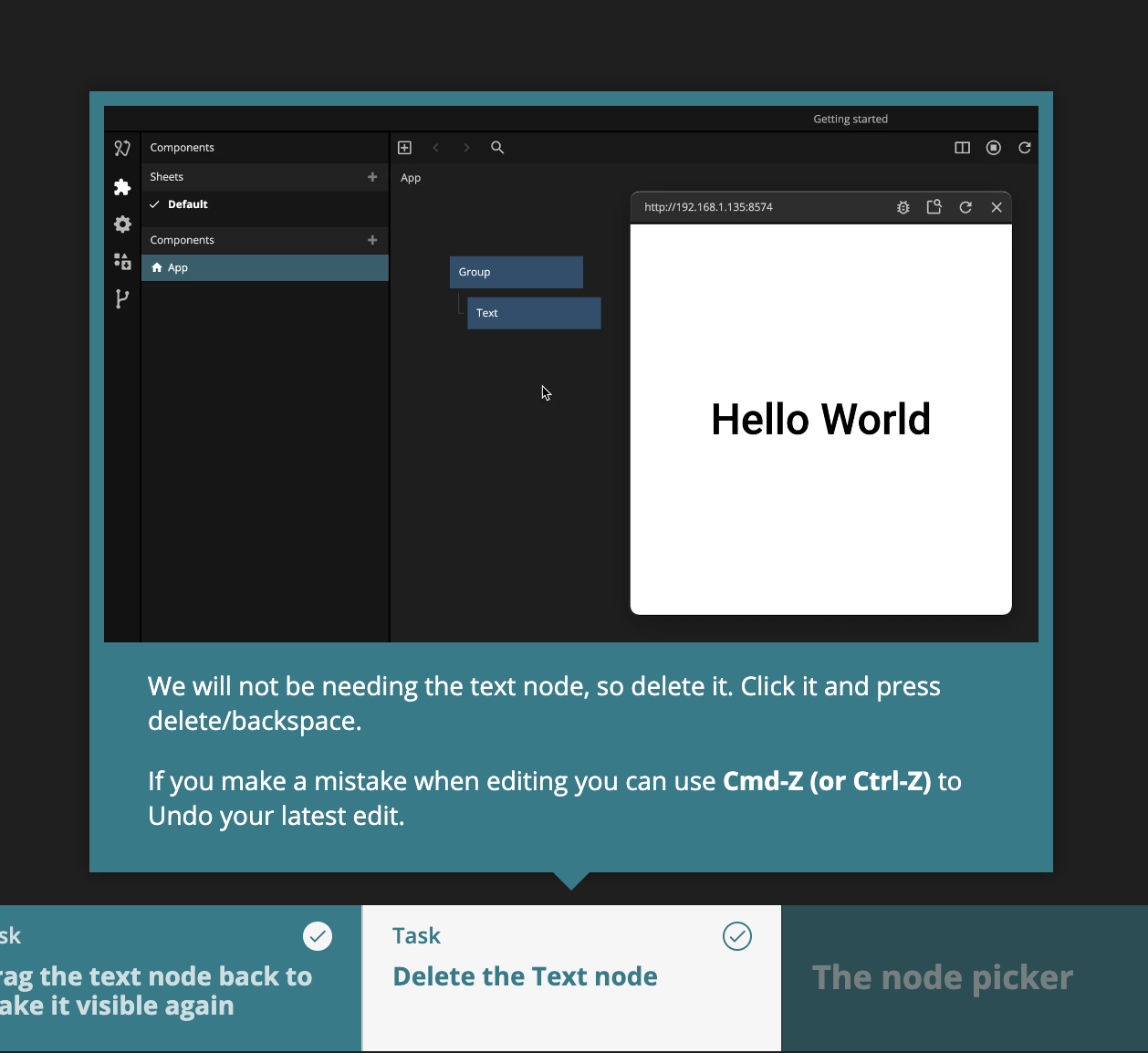The height and width of the screenshot is (1053, 1148).
Task: Open preview in external window icon
Action: 934,207
